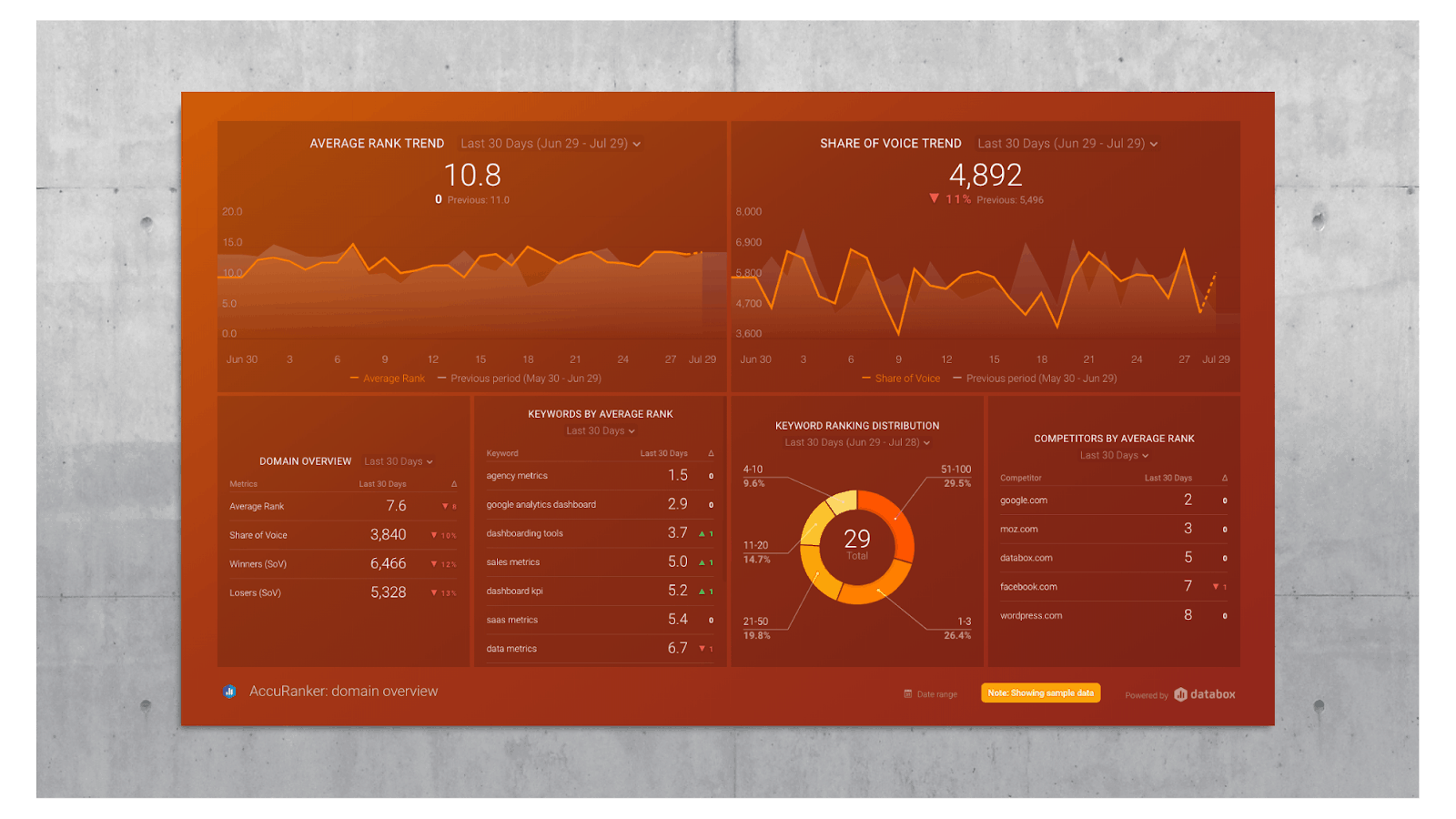Click the sales metrics keyword

[x=512, y=562]
